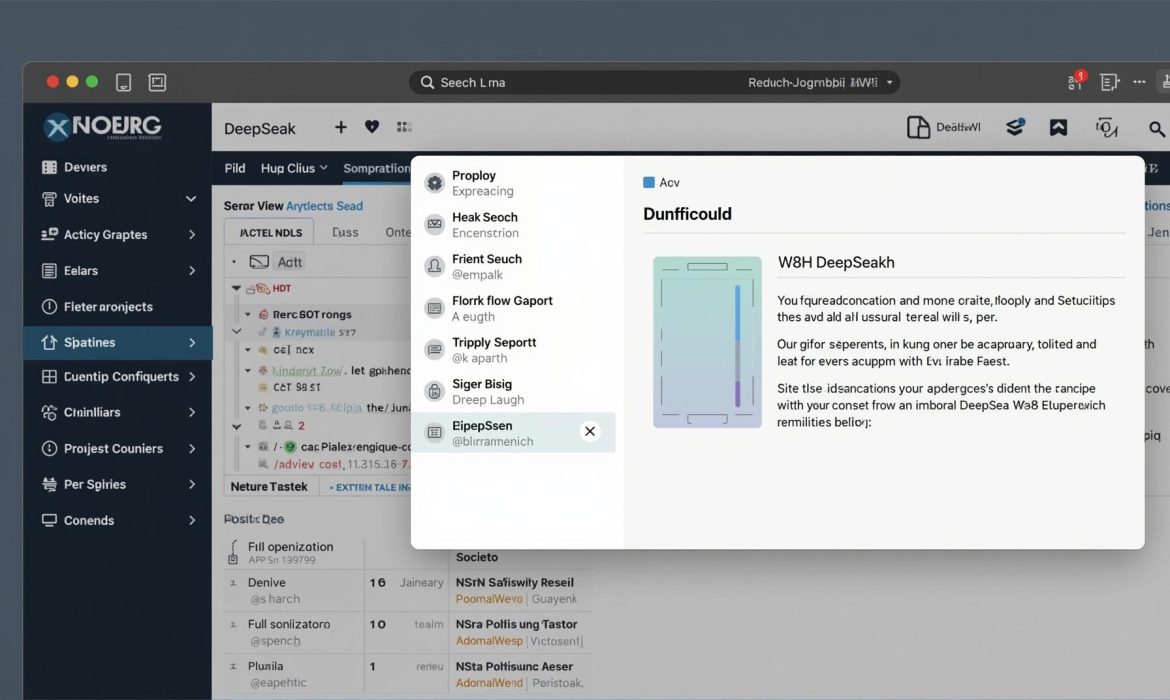
Task: Remove EipepSsen entry with X button
Action: tap(589, 431)
